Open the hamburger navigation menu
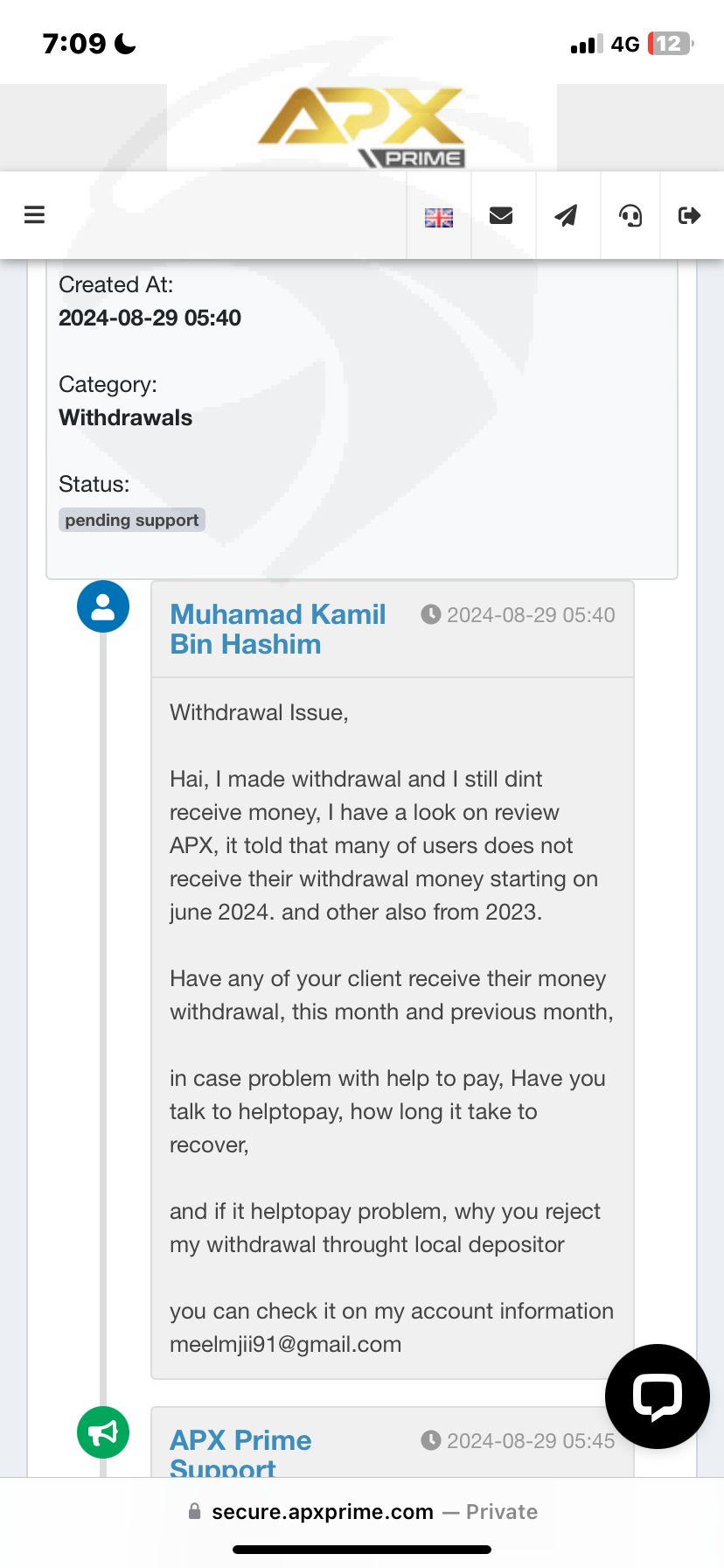724x1568 pixels. coord(34,215)
